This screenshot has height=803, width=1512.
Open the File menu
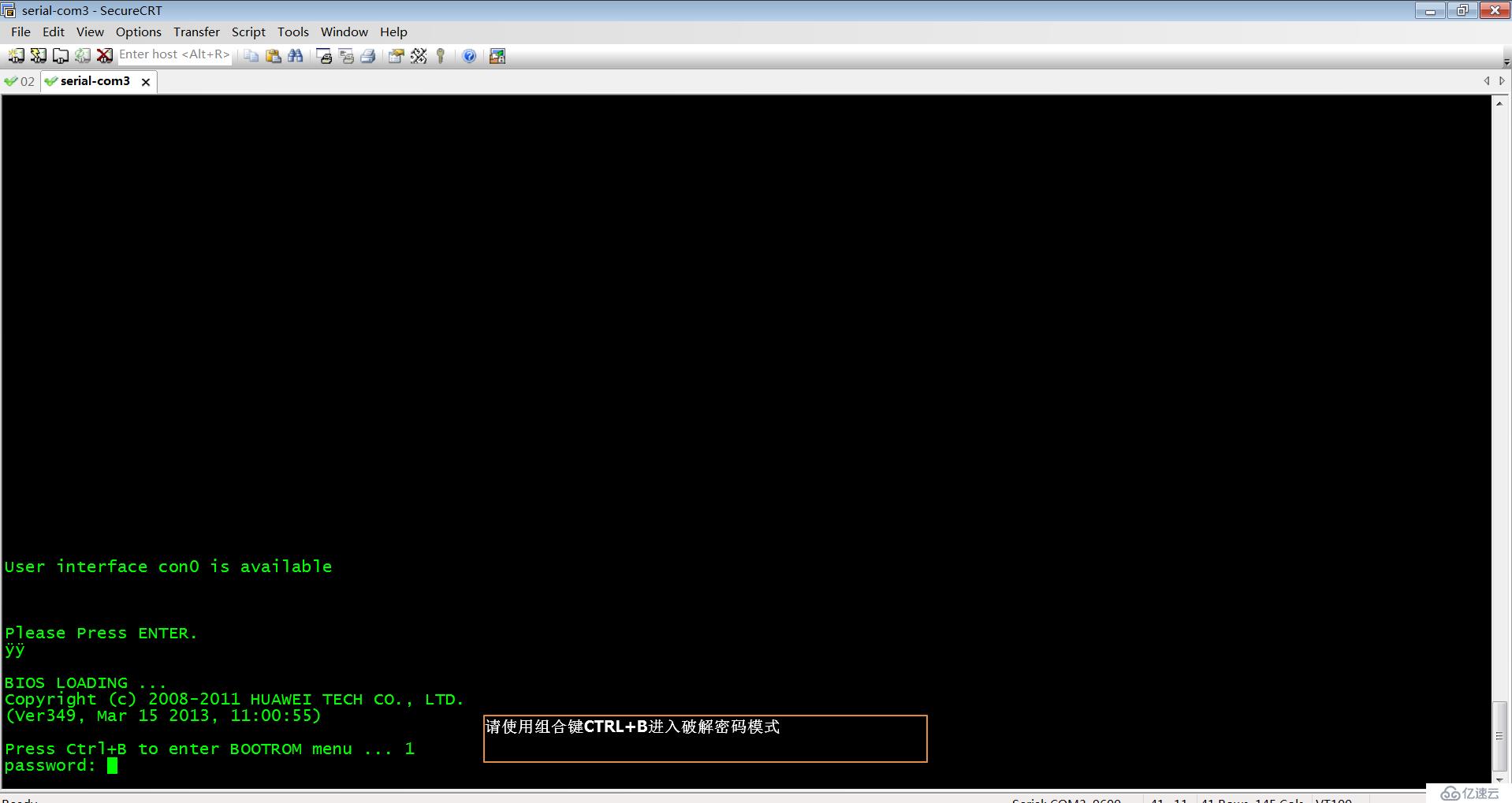[x=20, y=32]
